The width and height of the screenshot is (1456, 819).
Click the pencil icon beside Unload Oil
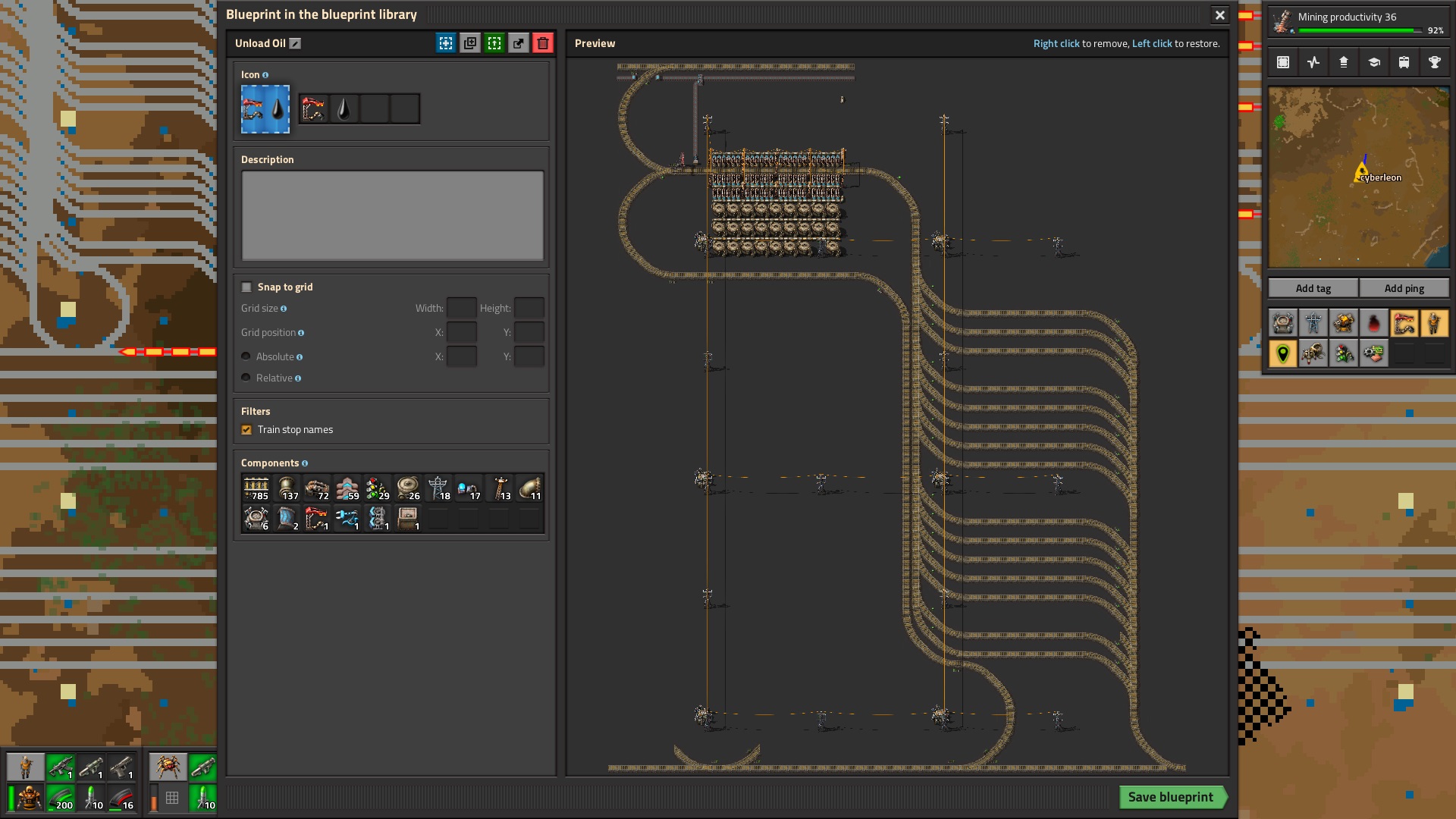[x=296, y=44]
